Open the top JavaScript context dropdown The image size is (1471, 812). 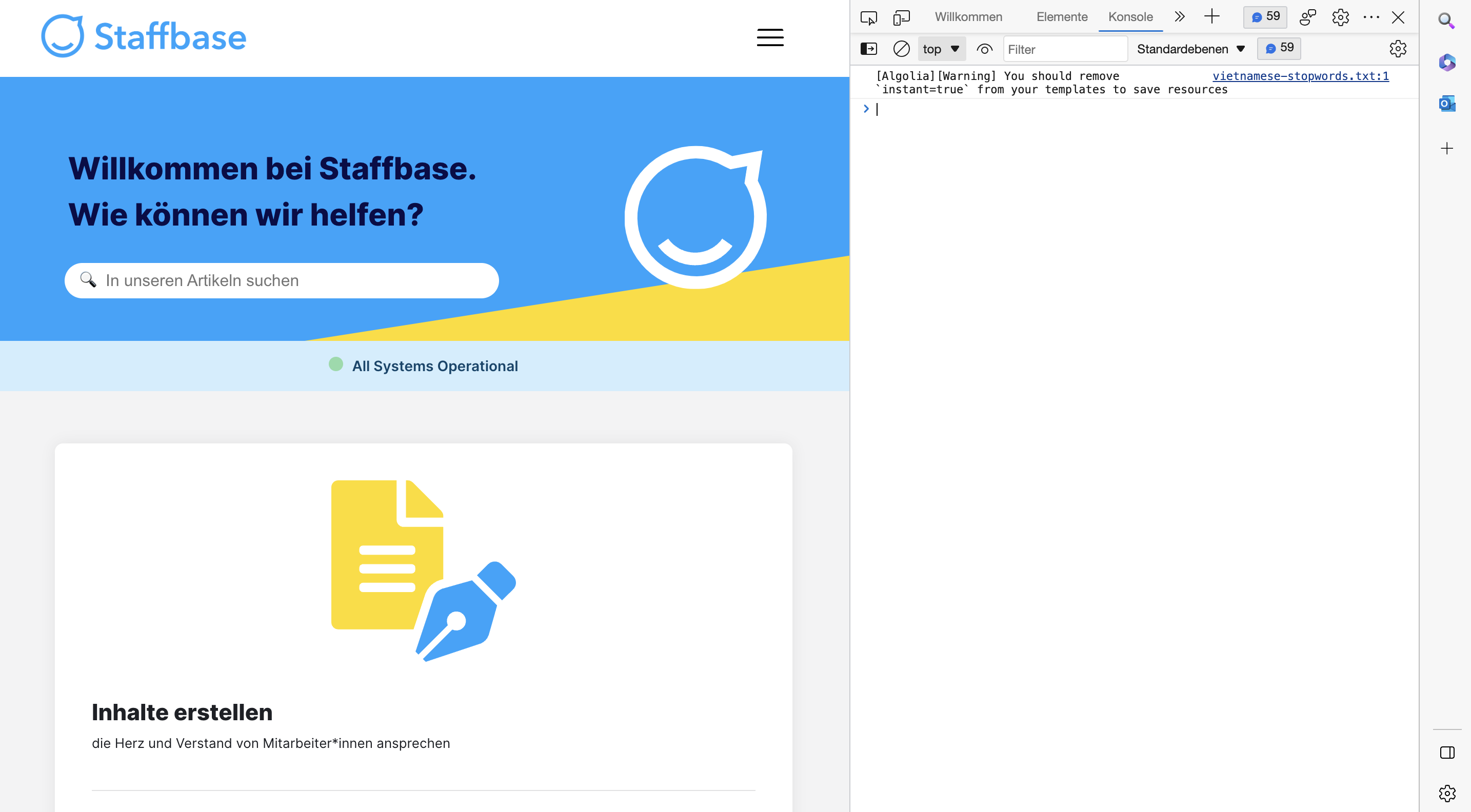(x=941, y=49)
